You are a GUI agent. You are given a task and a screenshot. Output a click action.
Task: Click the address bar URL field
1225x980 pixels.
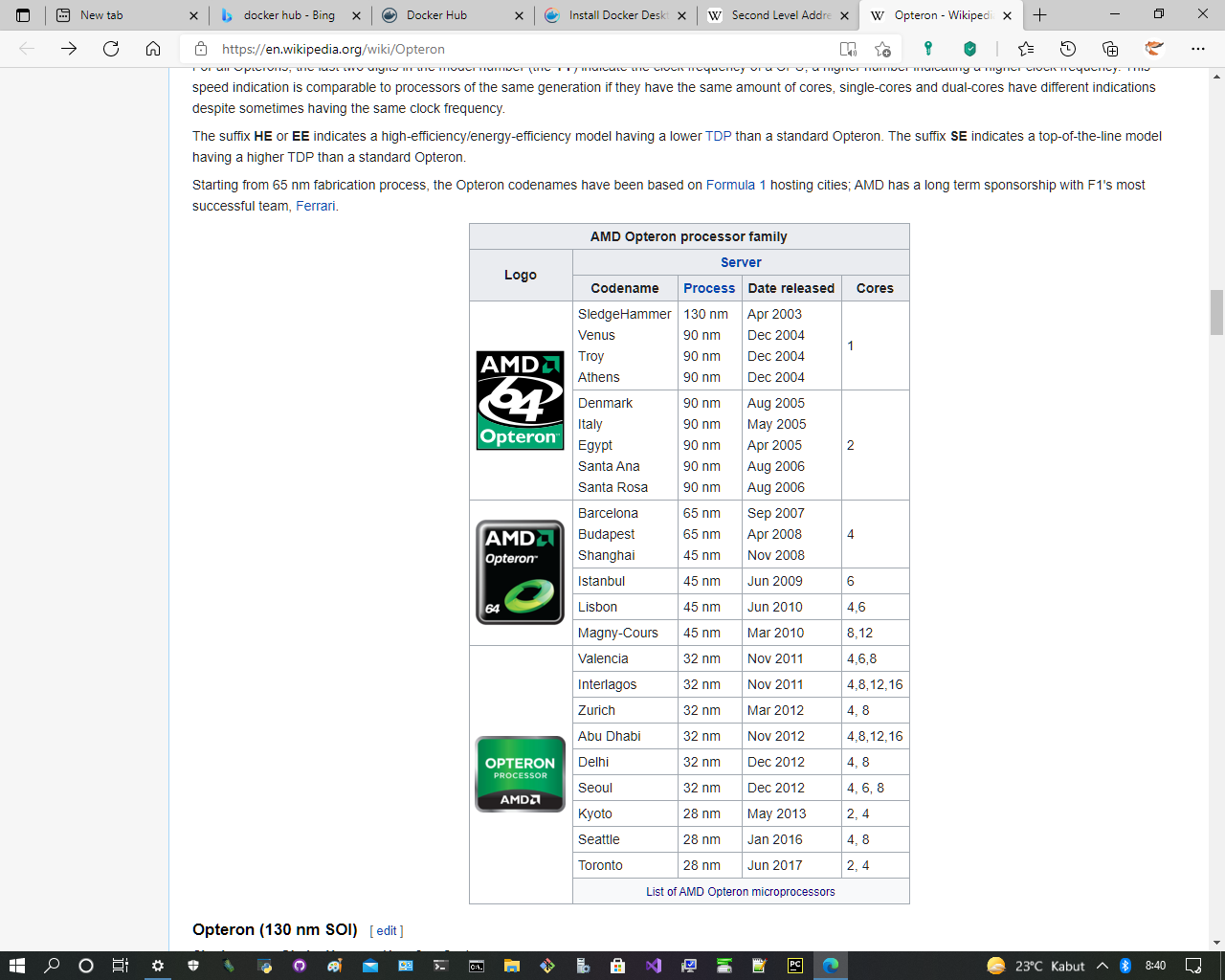[x=517, y=49]
